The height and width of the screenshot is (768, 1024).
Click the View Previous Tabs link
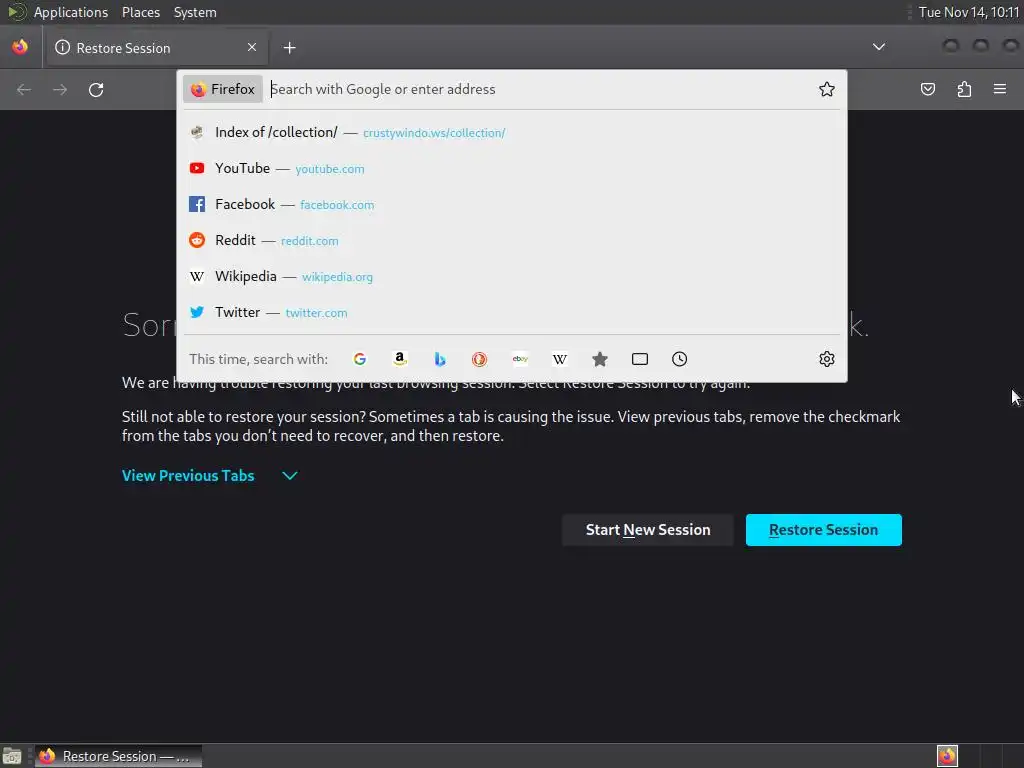188,475
